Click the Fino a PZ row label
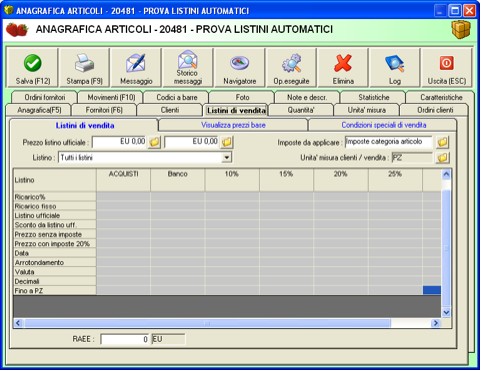482x371 pixels. point(55,291)
